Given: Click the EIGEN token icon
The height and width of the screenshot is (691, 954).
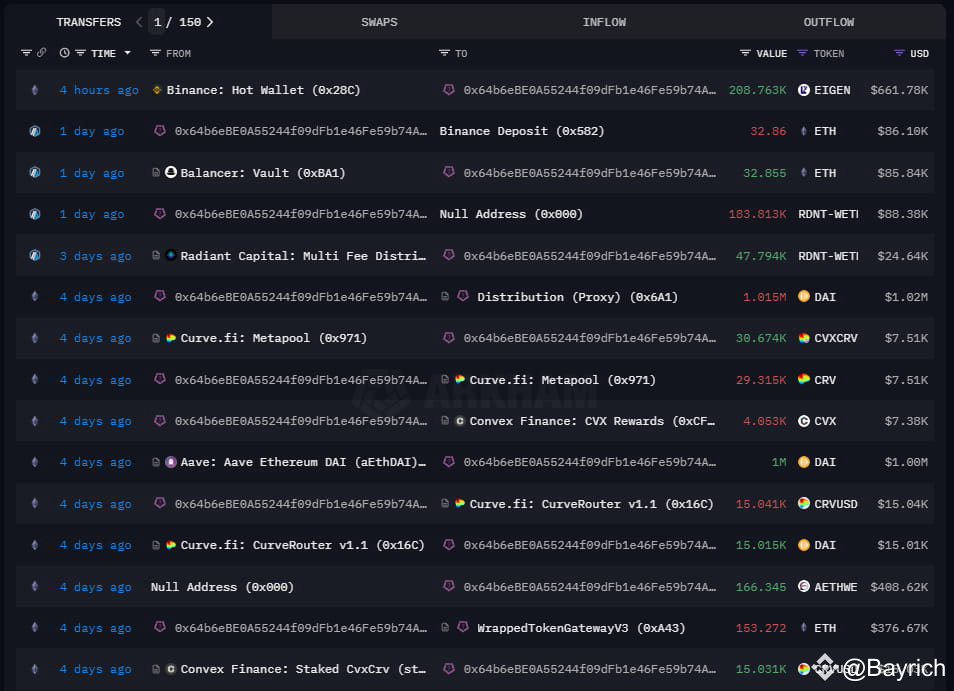Looking at the screenshot, I should click(x=804, y=90).
